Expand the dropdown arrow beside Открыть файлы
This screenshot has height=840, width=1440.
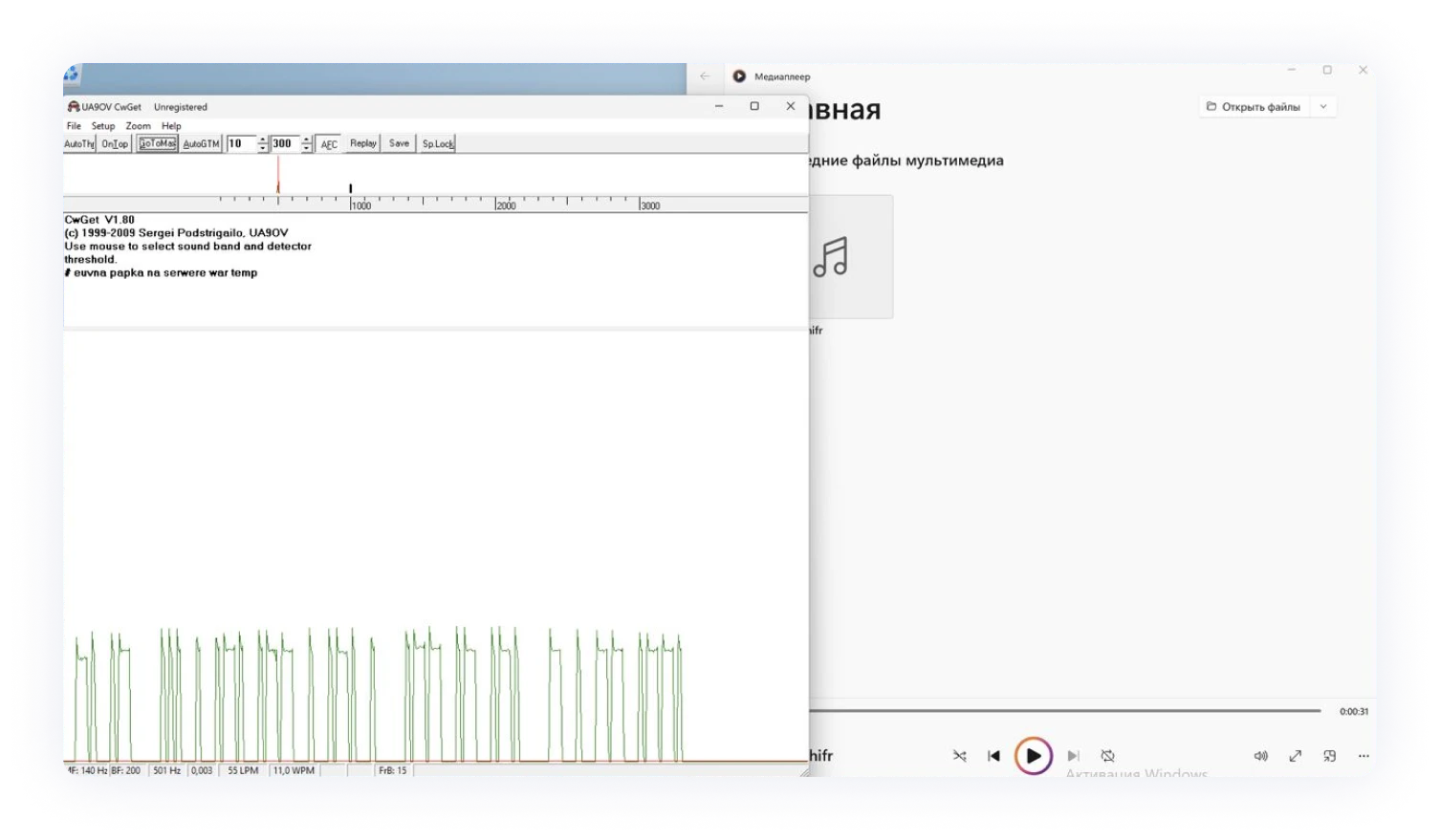point(1323,107)
